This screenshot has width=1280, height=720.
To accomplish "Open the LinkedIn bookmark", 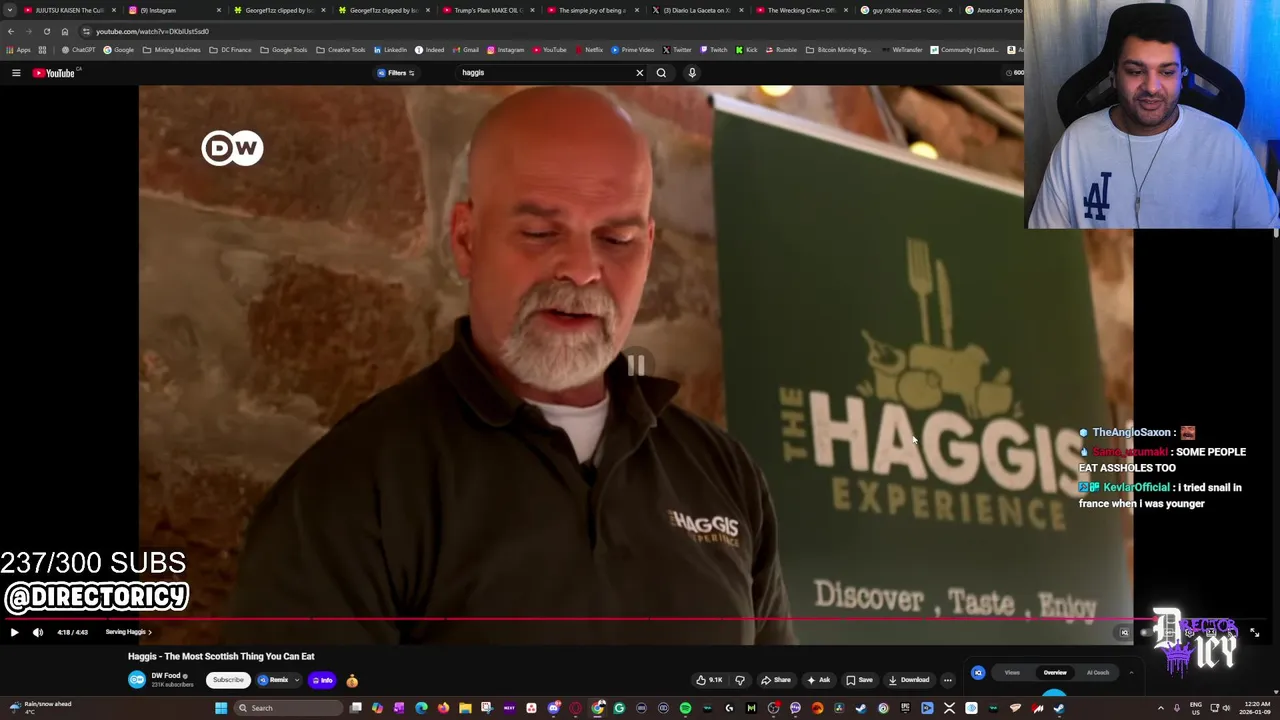I will [390, 50].
